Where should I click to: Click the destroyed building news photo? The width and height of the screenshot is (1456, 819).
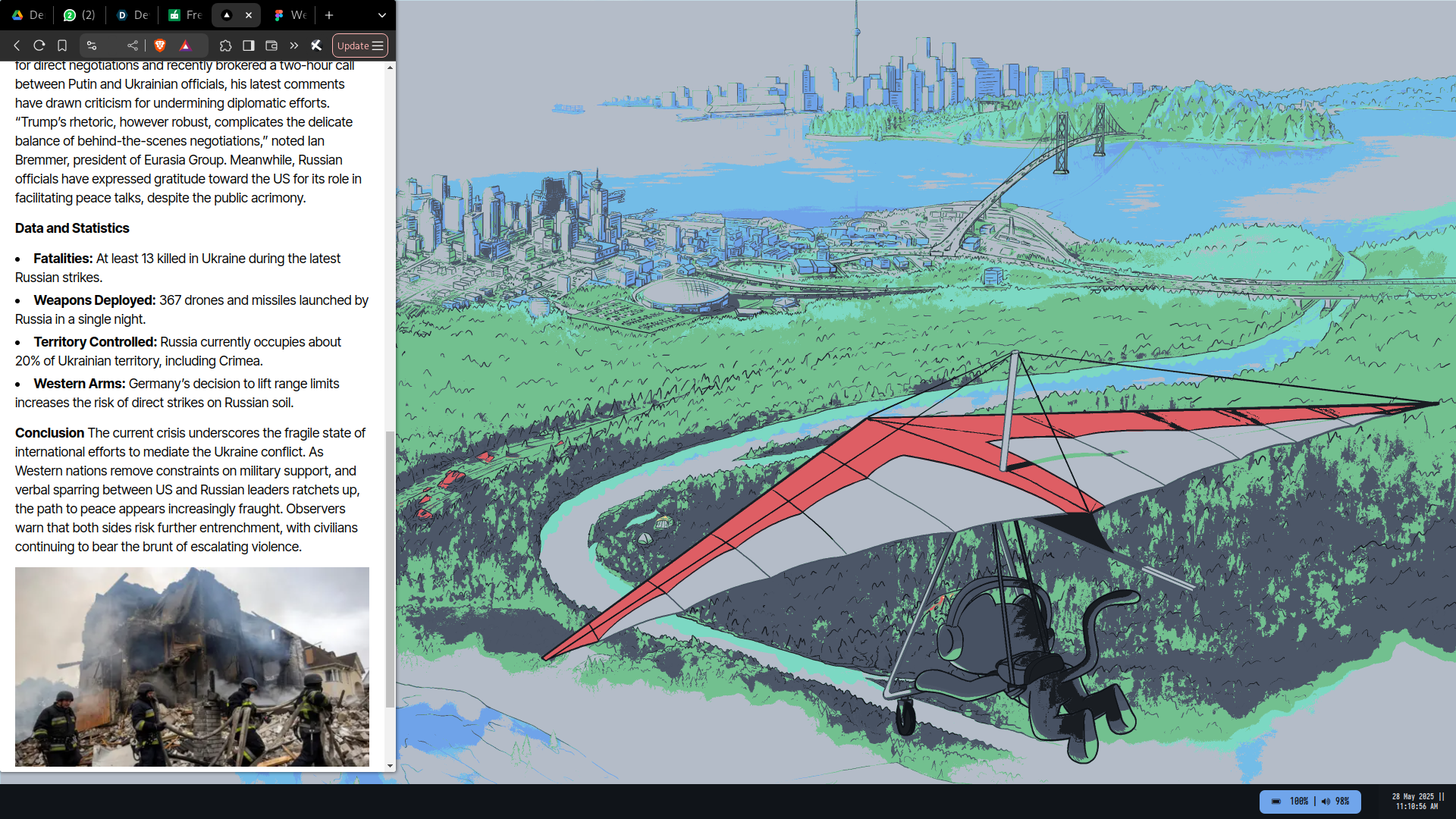(192, 667)
